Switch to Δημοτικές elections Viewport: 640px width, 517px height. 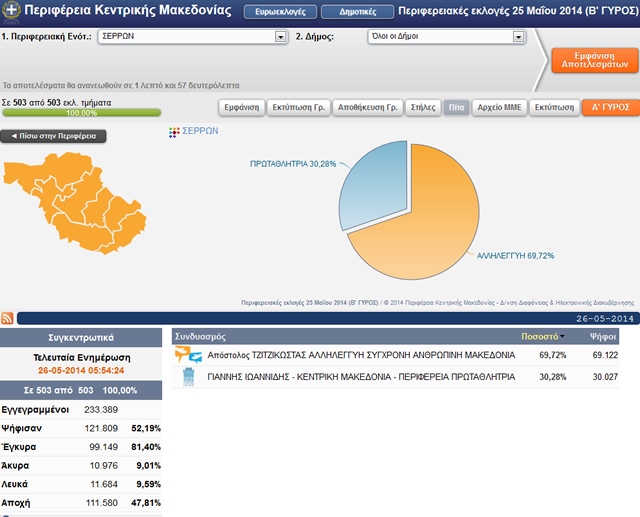pyautogui.click(x=350, y=12)
